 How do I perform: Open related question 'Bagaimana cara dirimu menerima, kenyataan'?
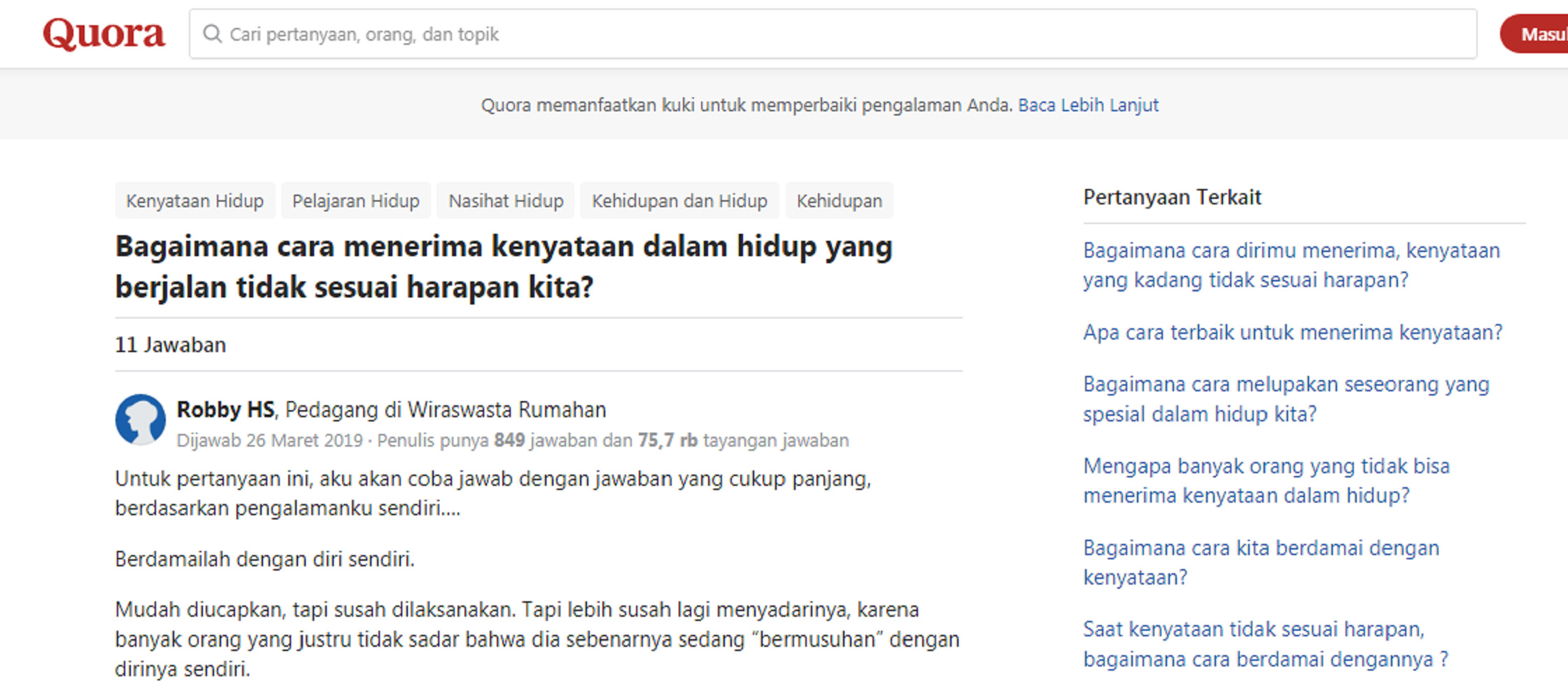pyautogui.click(x=1292, y=265)
